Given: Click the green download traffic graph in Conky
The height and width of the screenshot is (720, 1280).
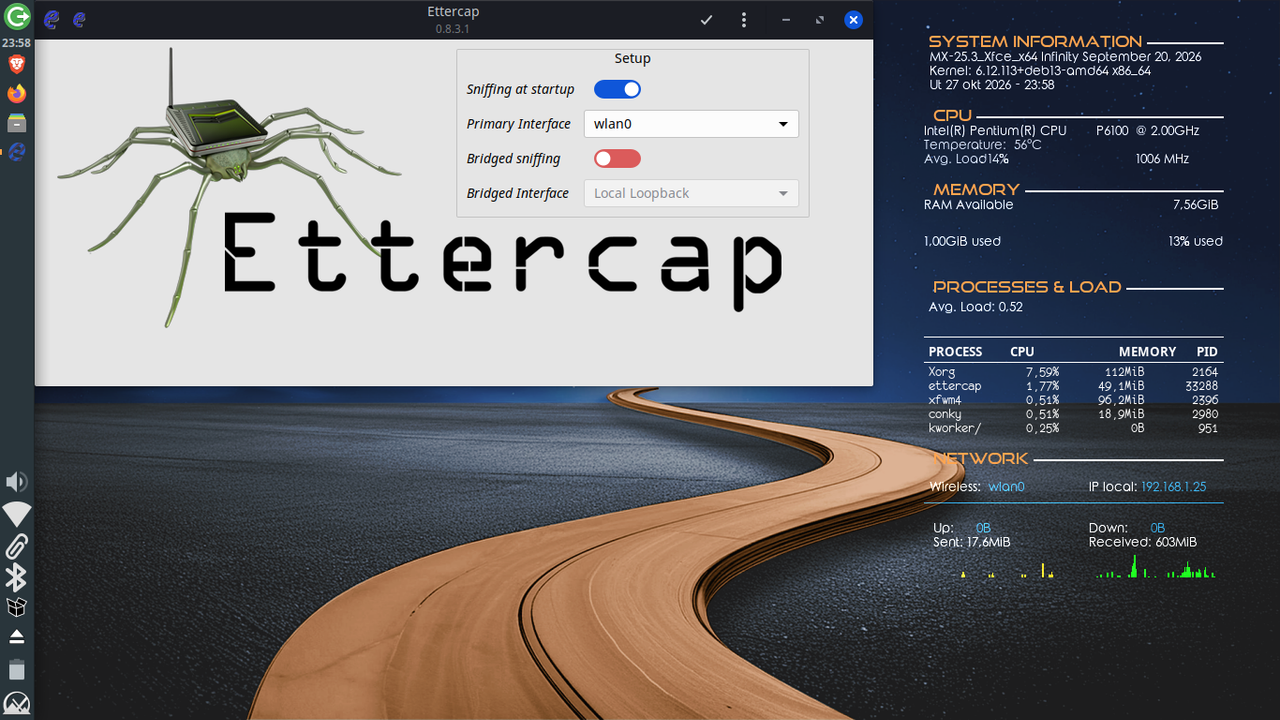Looking at the screenshot, I should pyautogui.click(x=1155, y=567).
